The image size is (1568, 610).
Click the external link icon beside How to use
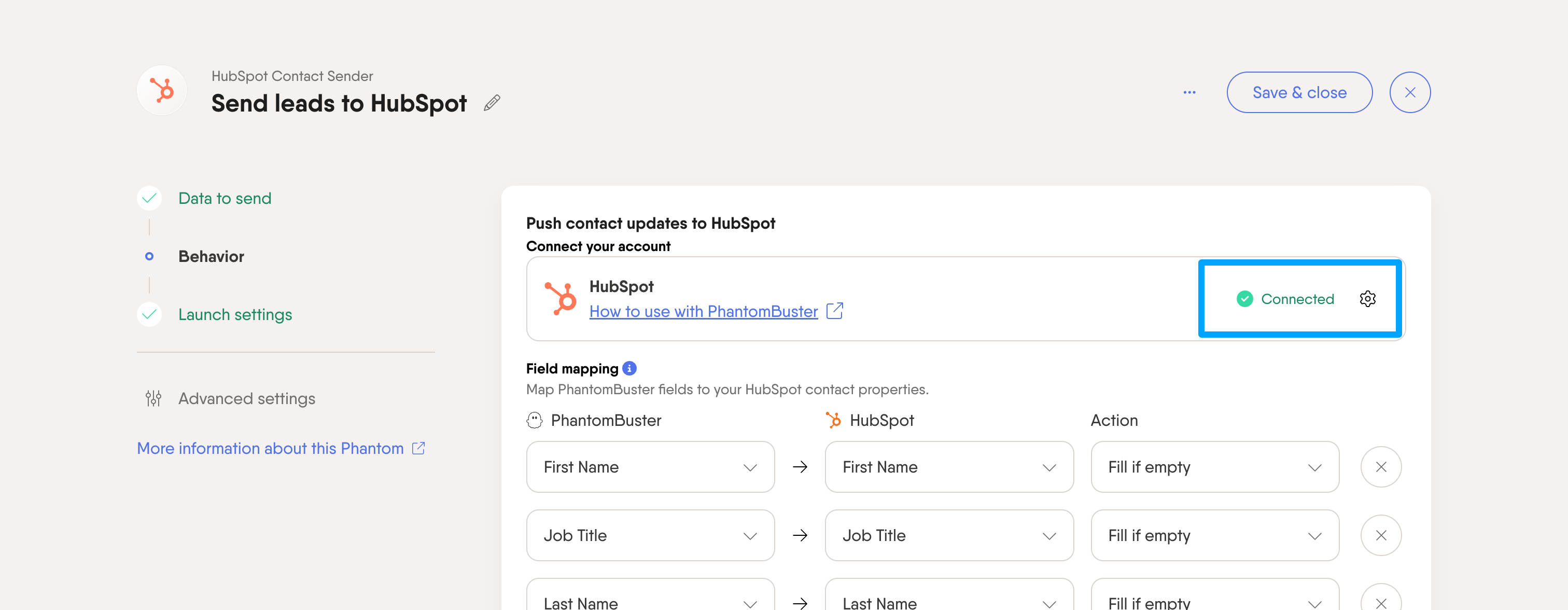coord(834,311)
